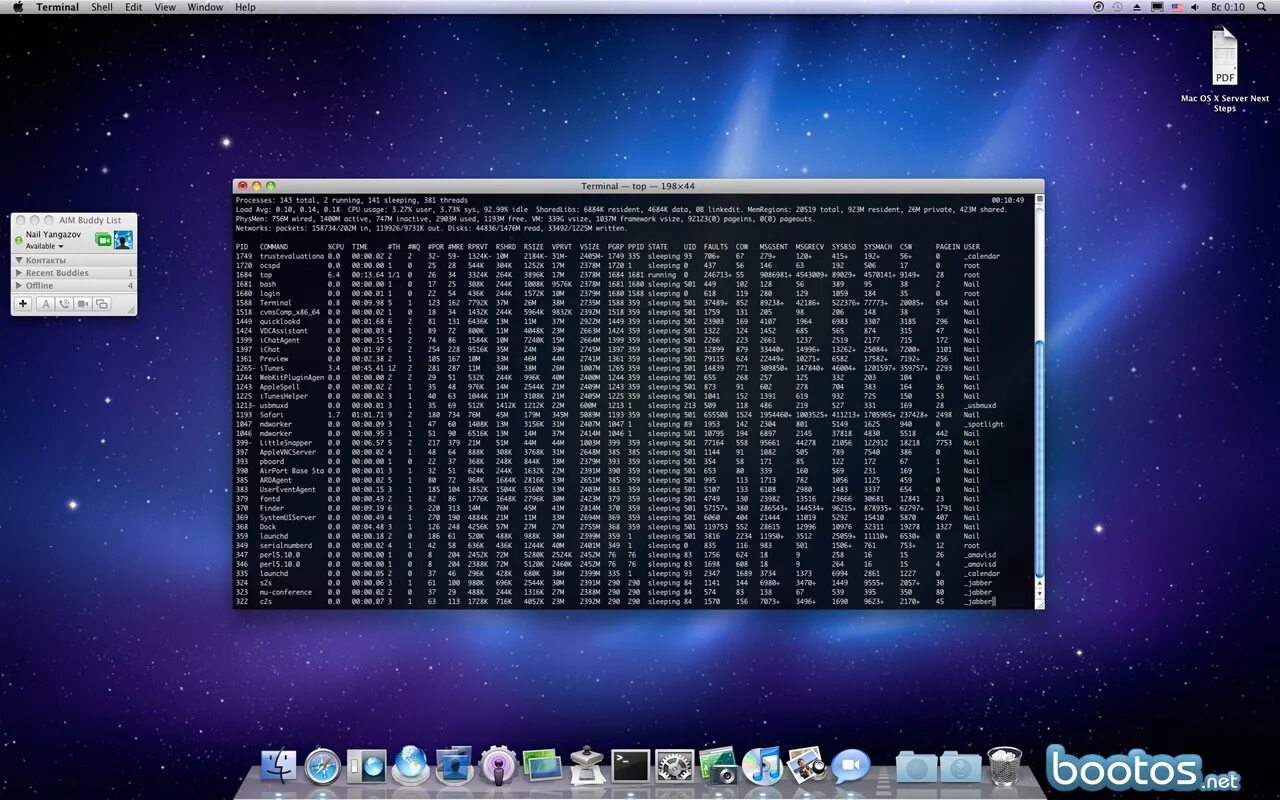Click the buddy picture in AIM Buddy List
Viewport: 1280px width, 800px height.
[124, 239]
